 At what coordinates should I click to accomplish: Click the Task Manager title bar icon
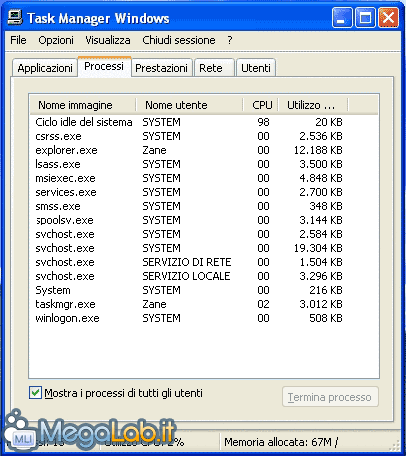(x=15, y=17)
